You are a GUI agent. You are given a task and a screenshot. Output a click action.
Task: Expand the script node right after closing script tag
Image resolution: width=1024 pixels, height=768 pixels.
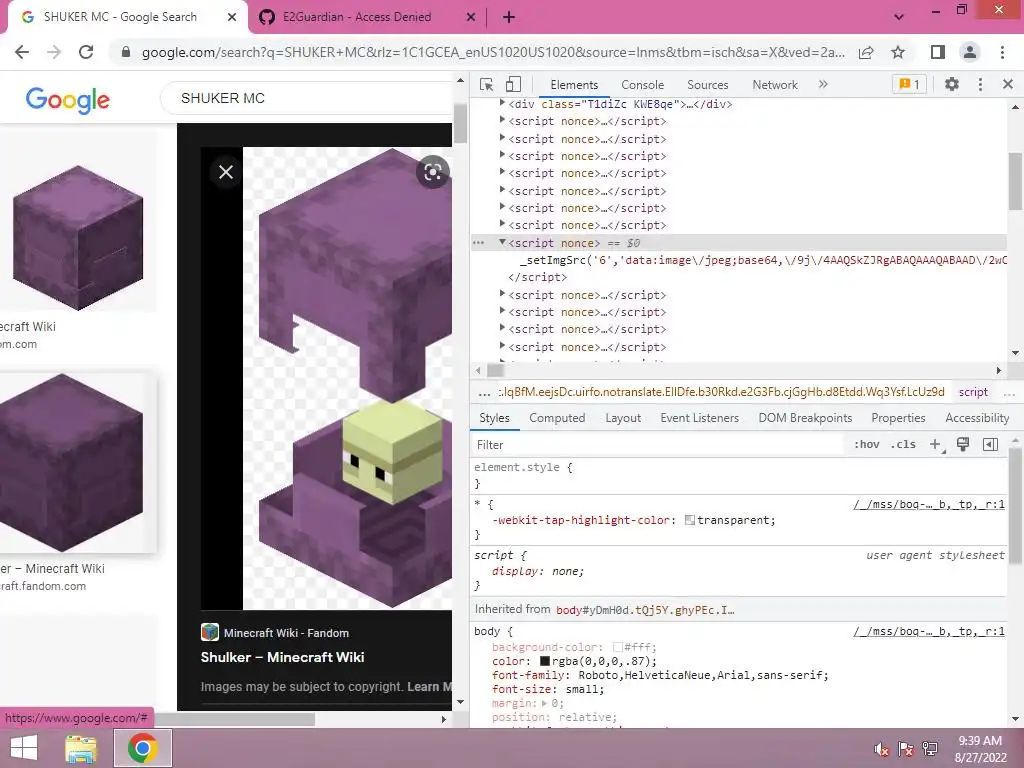pyautogui.click(x=502, y=295)
